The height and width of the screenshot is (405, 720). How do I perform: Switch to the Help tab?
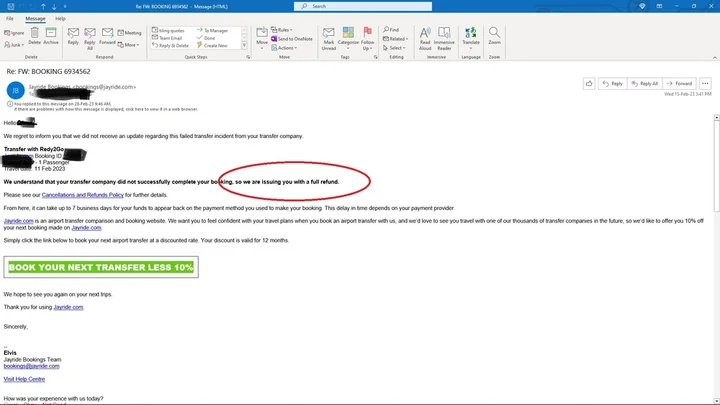point(61,18)
